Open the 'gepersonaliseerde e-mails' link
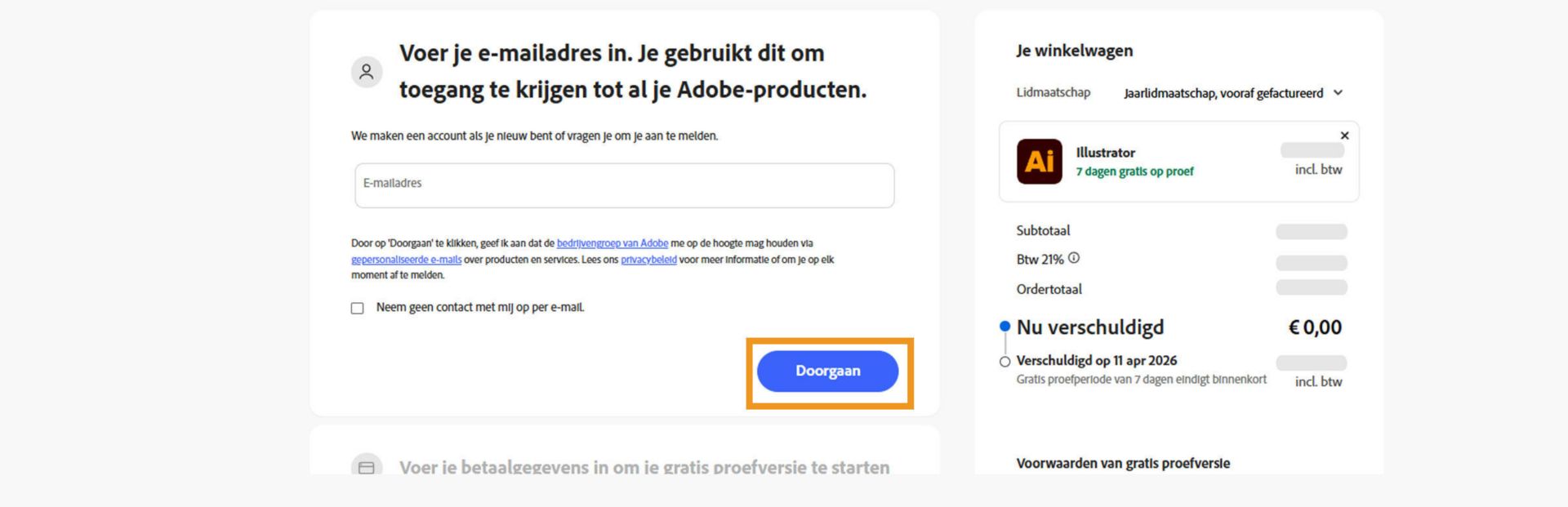Screen dimensions: 1568x507 point(406,261)
